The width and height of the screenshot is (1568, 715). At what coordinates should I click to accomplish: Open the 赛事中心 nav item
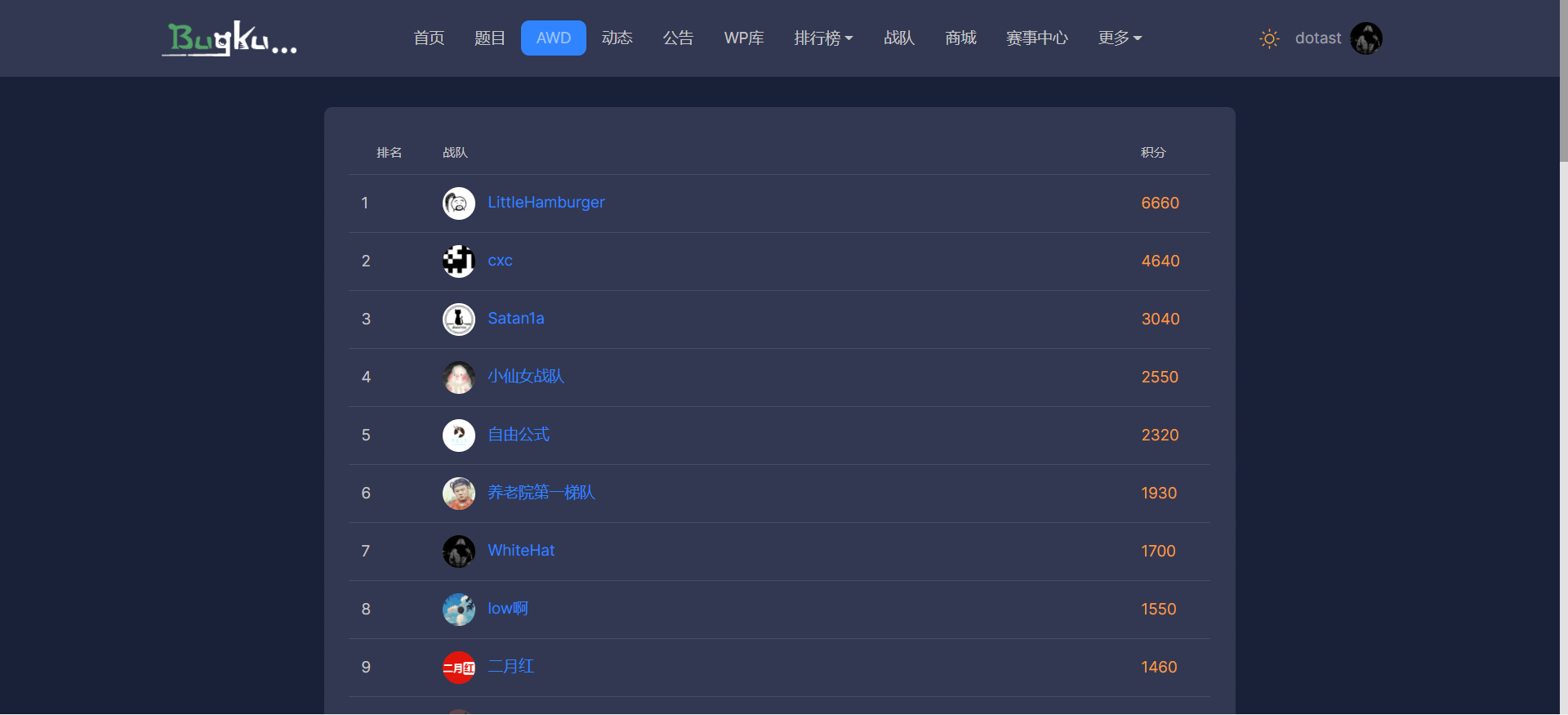[x=1037, y=38]
